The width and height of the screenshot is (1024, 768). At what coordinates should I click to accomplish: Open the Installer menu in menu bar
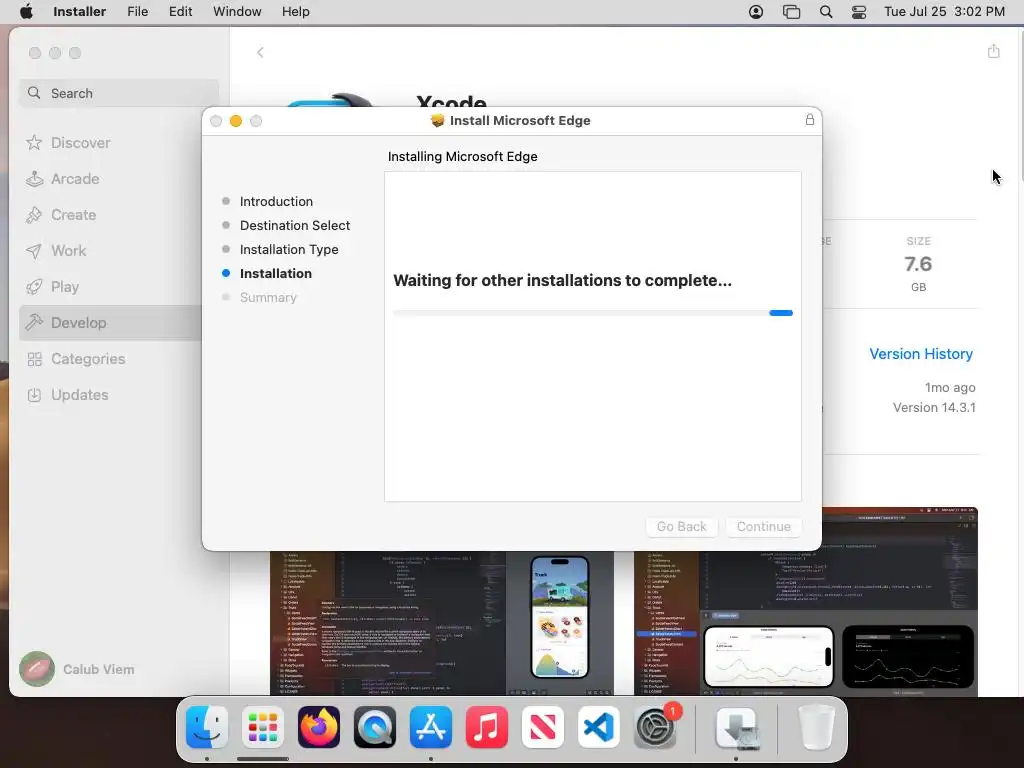79,12
